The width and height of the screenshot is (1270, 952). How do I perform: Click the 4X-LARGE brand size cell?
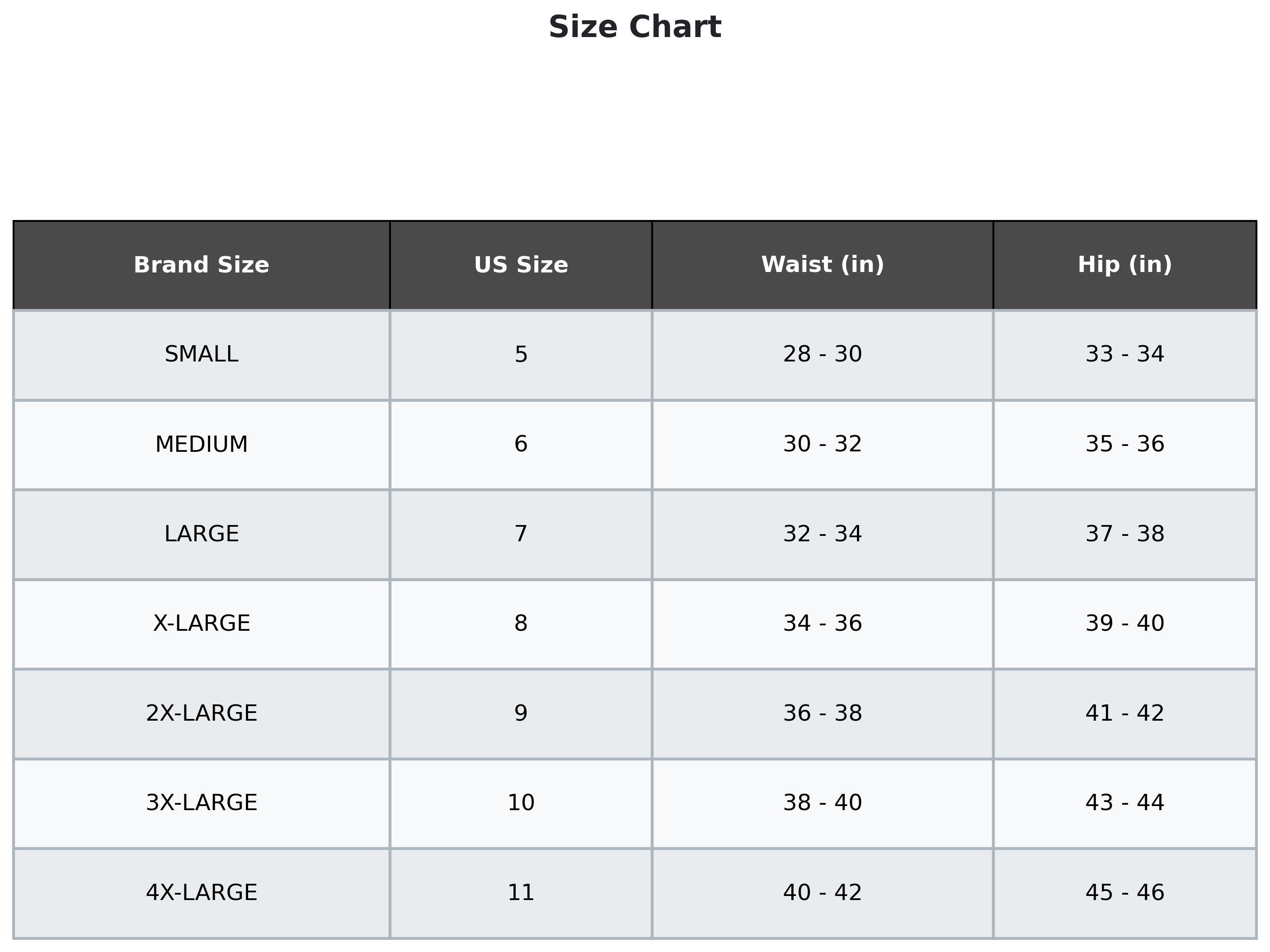202,892
